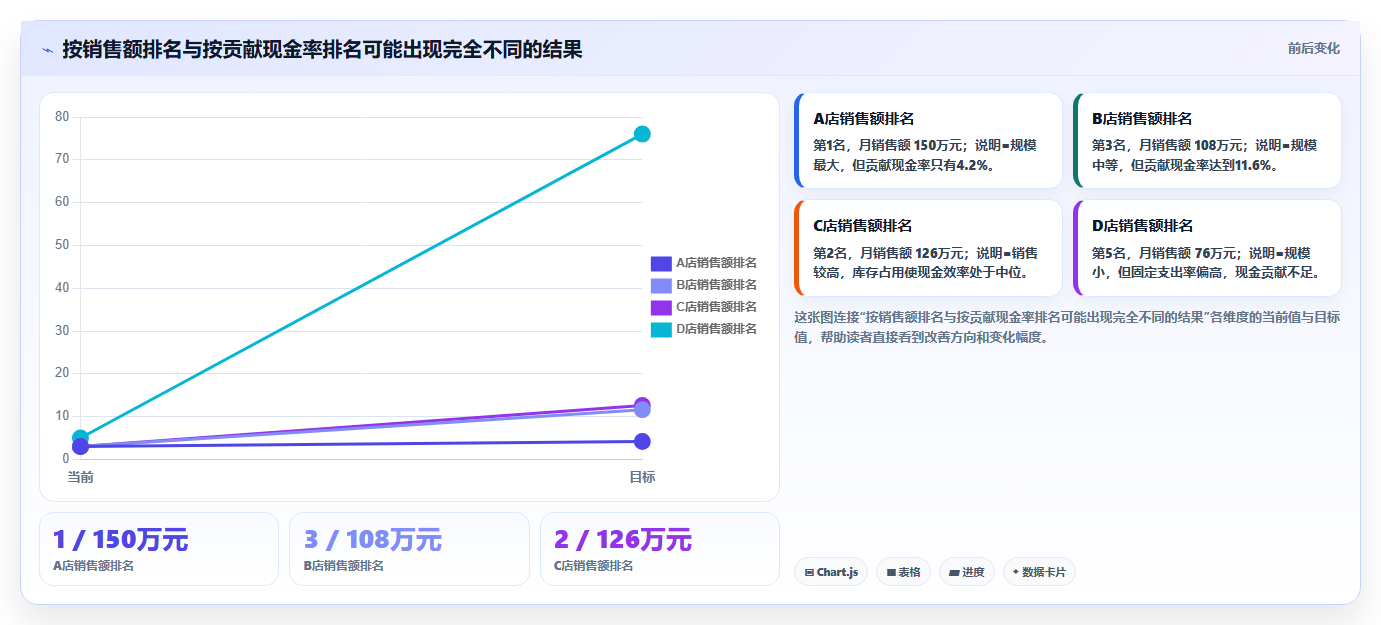Select the 1 / 150万元 stat card
The height and width of the screenshot is (625, 1381).
pos(159,549)
